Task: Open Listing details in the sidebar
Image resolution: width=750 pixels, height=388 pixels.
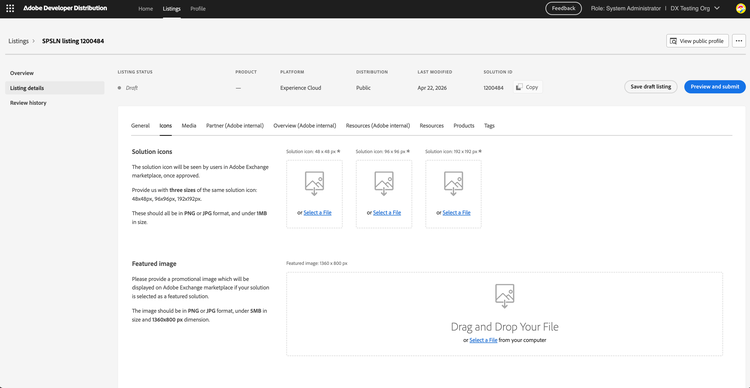Action: (x=55, y=88)
